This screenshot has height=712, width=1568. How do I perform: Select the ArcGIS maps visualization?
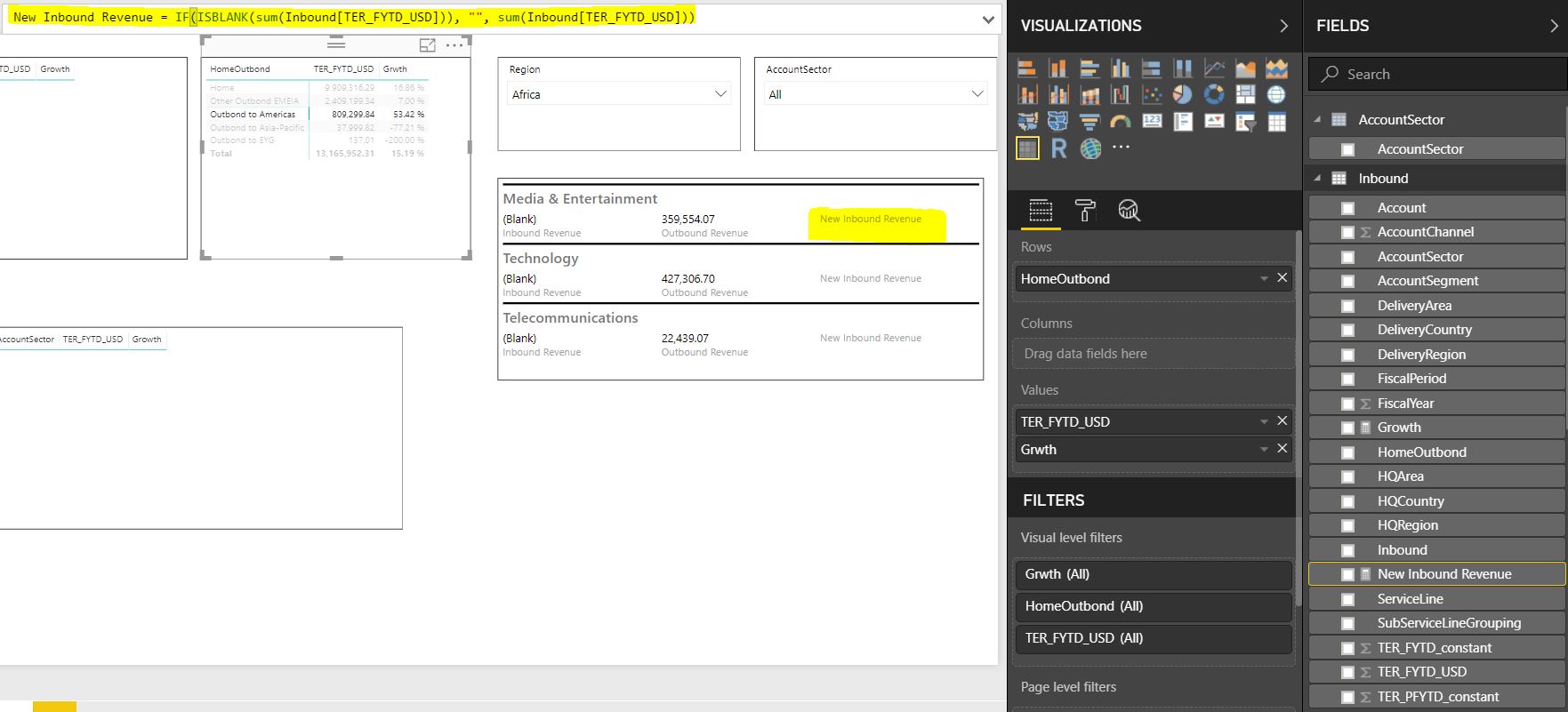[x=1090, y=148]
